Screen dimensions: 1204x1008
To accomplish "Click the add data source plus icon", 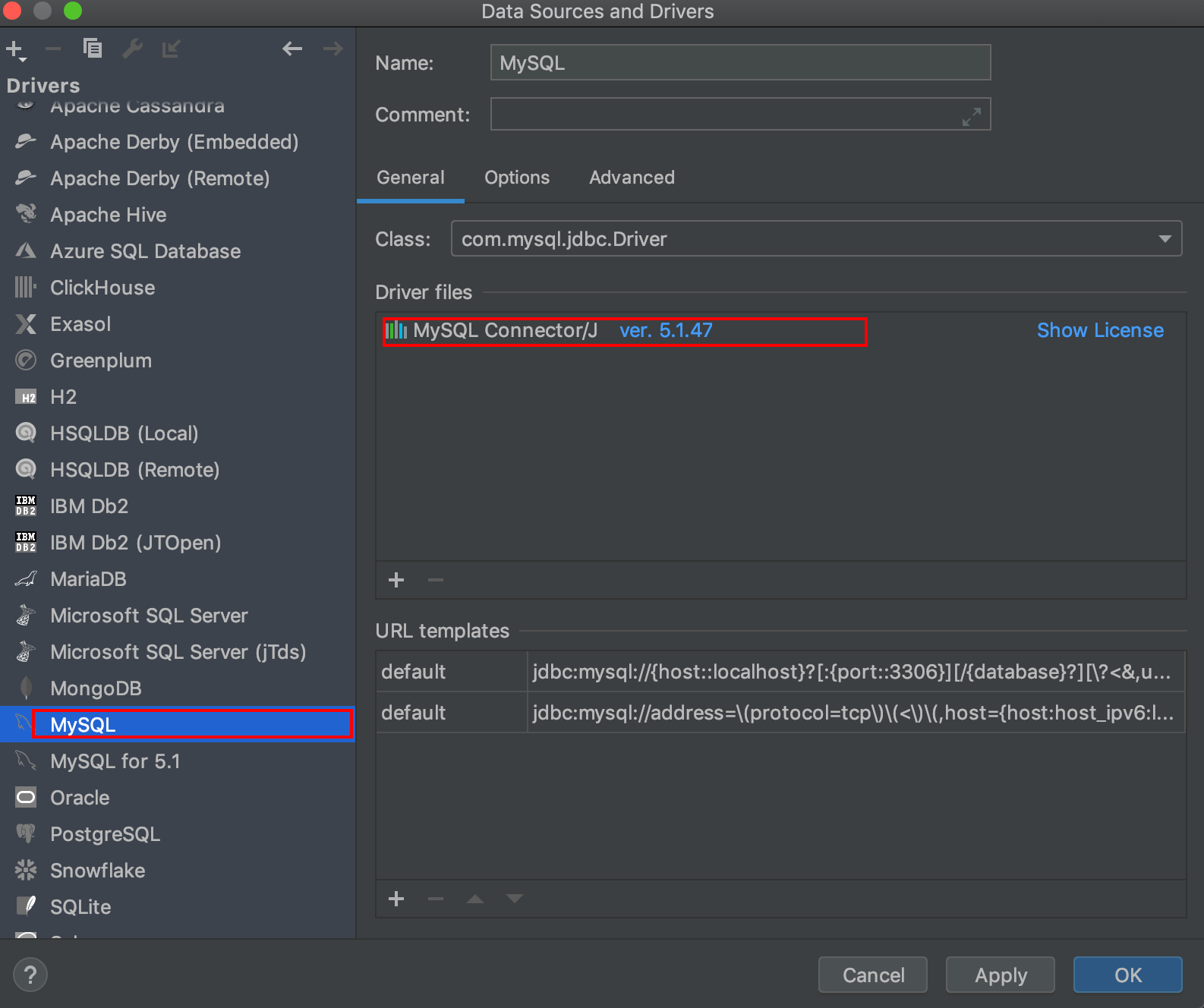I will (16, 50).
